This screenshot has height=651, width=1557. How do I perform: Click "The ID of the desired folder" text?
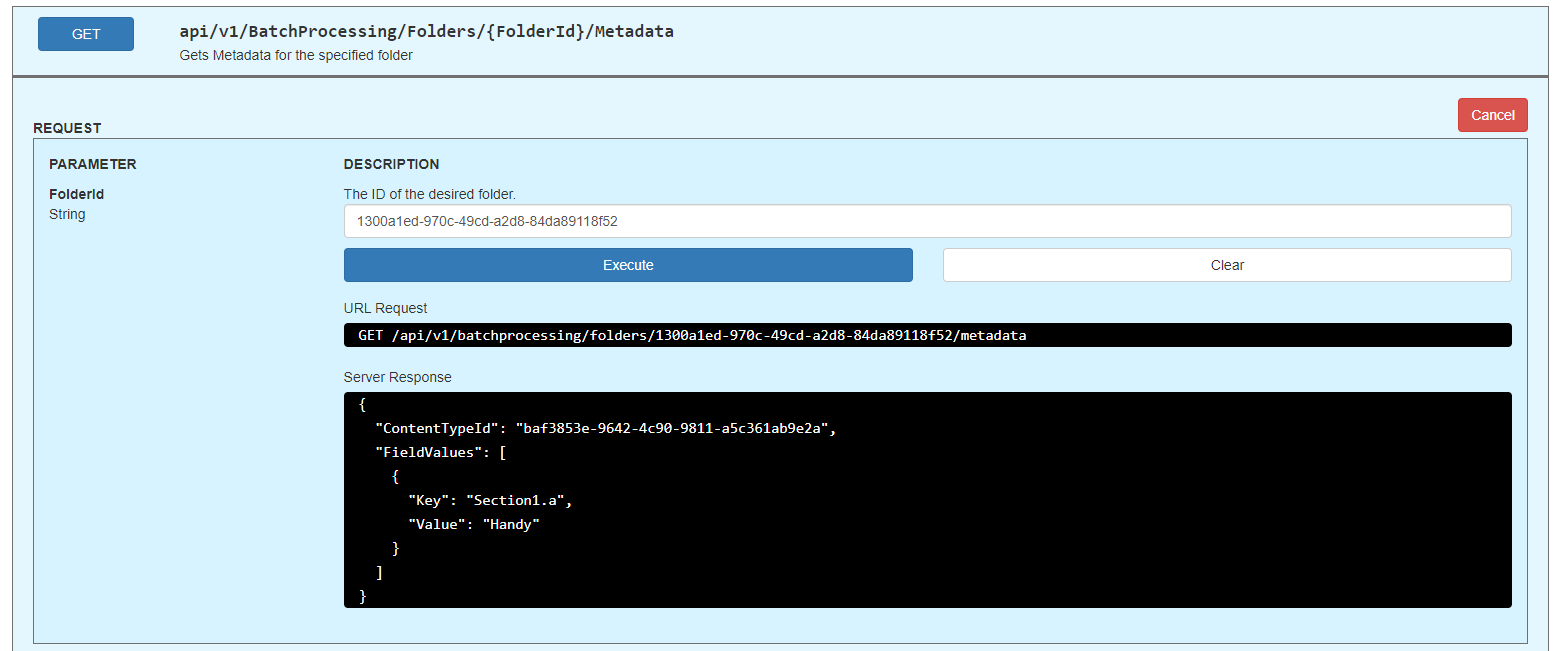[429, 194]
